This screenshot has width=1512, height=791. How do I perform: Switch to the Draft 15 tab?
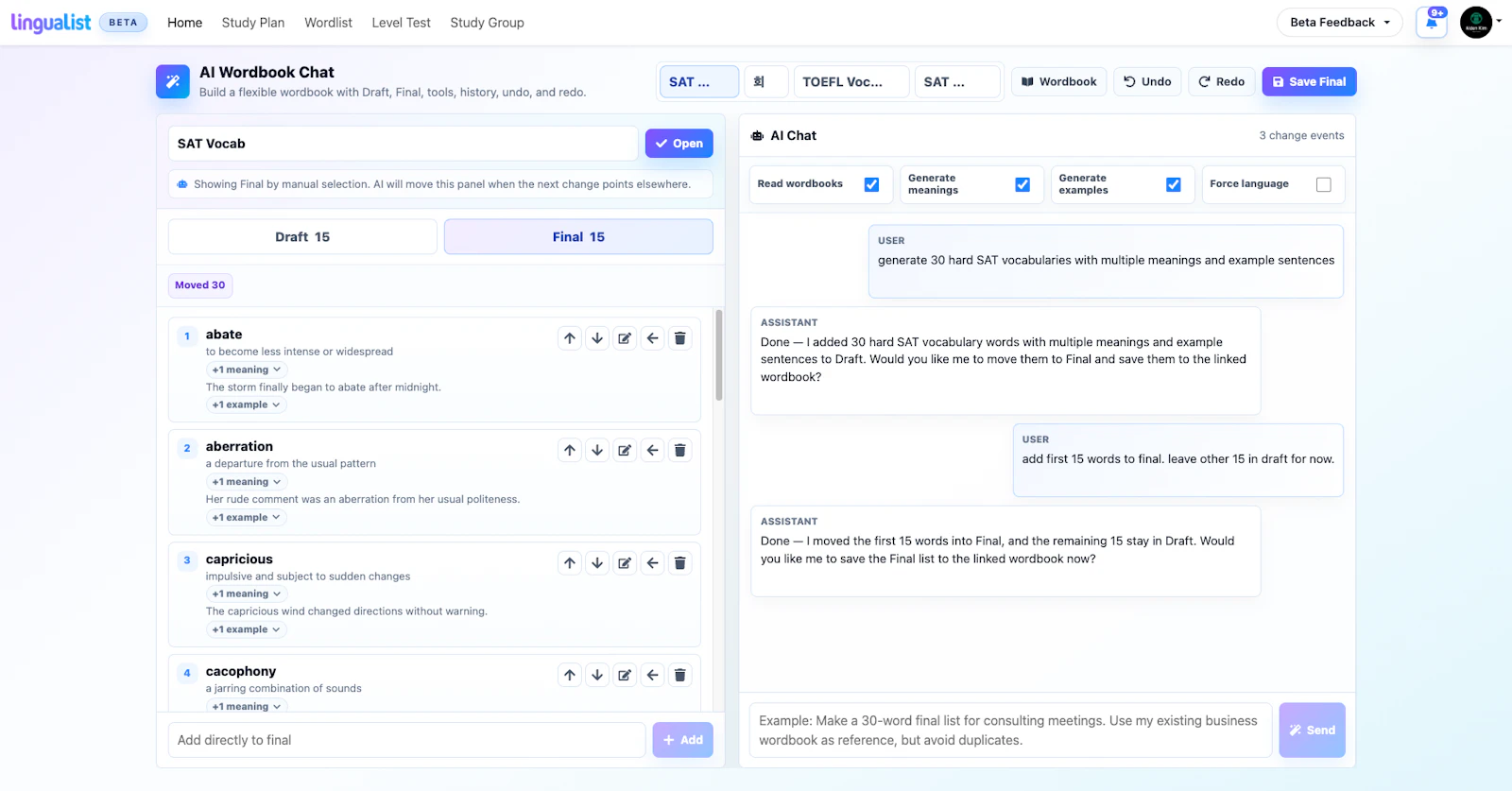[x=302, y=237]
